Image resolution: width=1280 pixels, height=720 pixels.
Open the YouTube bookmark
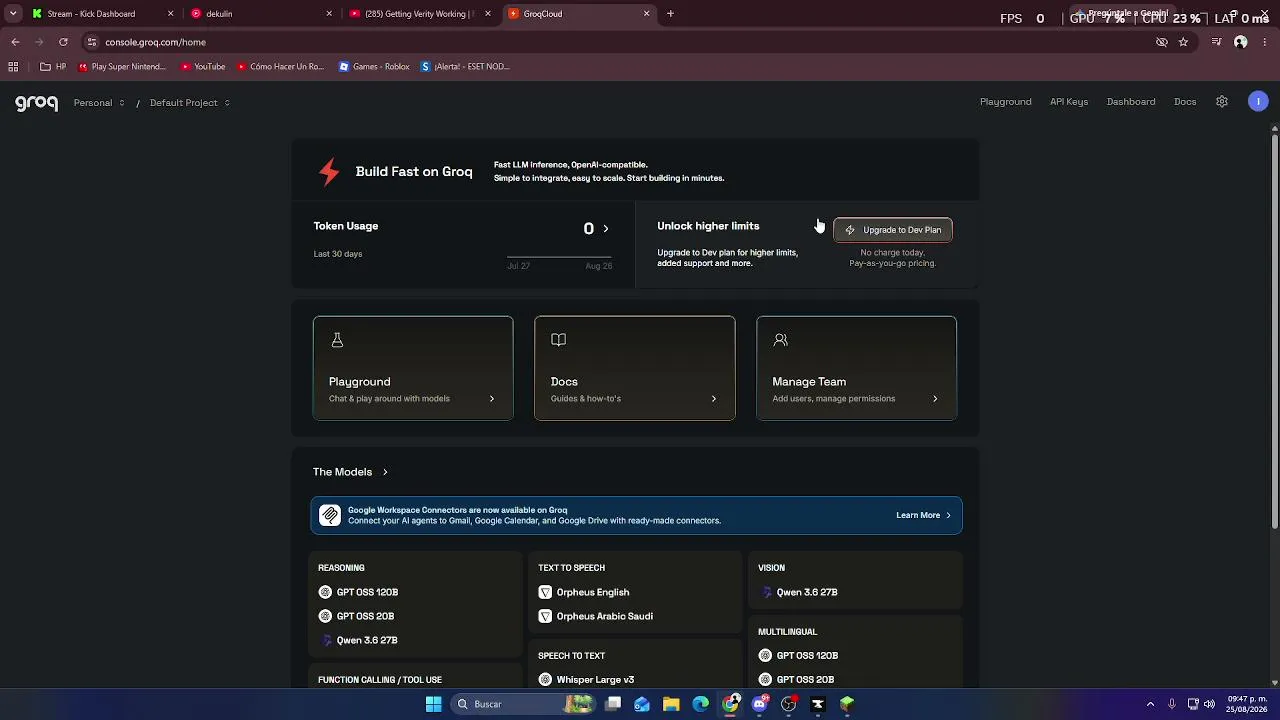pyautogui.click(x=203, y=67)
